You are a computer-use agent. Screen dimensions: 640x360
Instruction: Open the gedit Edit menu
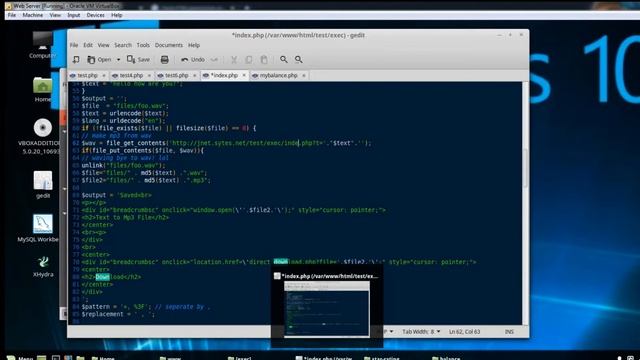coord(88,45)
